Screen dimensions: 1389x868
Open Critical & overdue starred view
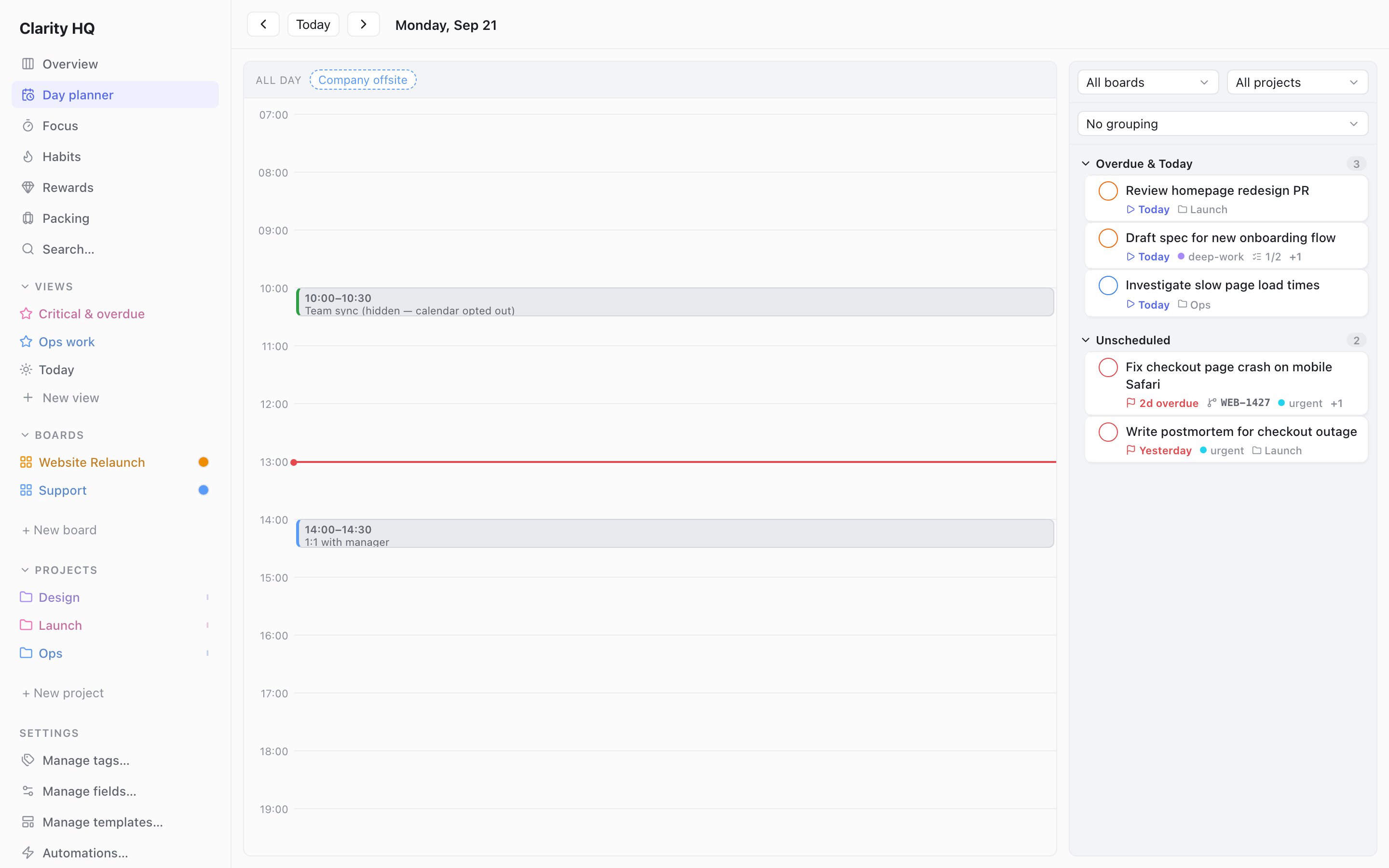coord(115,314)
